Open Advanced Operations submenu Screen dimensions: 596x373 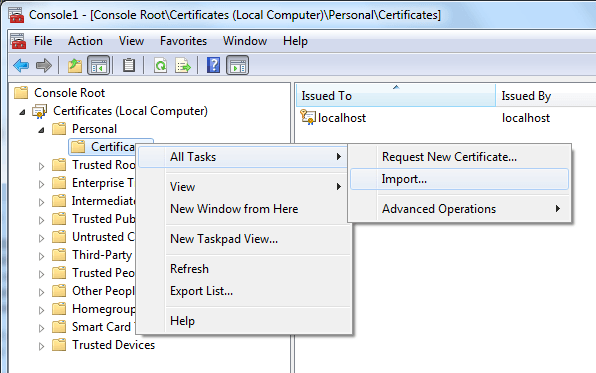pyautogui.click(x=459, y=209)
